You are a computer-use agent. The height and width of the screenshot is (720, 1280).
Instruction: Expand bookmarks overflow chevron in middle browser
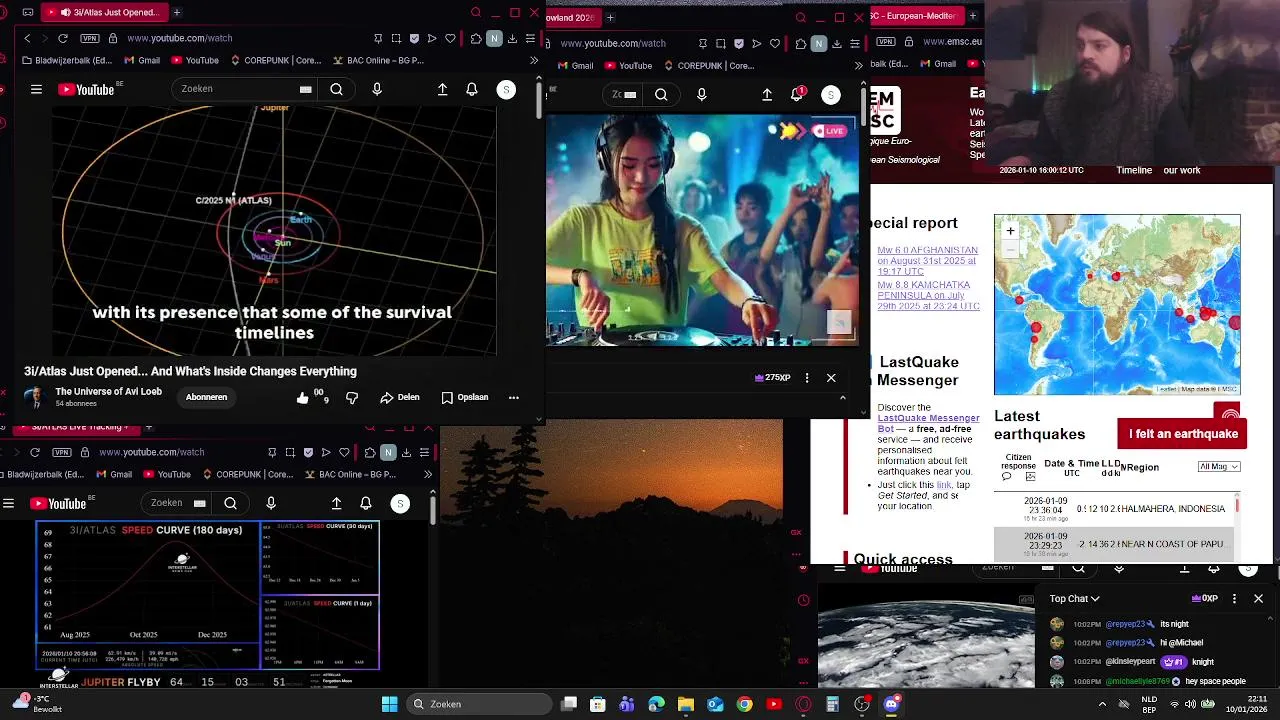[859, 65]
